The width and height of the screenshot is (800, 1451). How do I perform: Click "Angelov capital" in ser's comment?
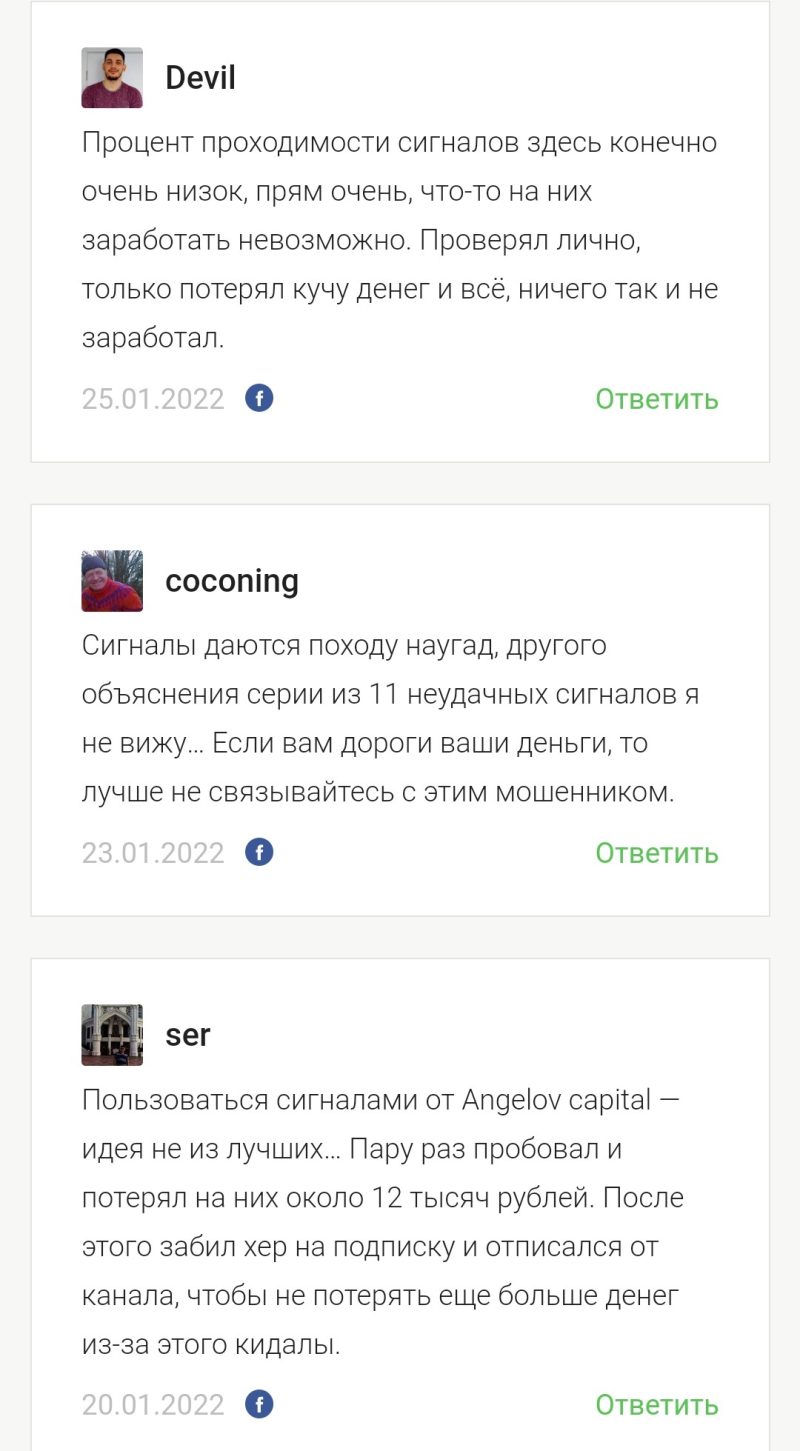coord(556,1100)
